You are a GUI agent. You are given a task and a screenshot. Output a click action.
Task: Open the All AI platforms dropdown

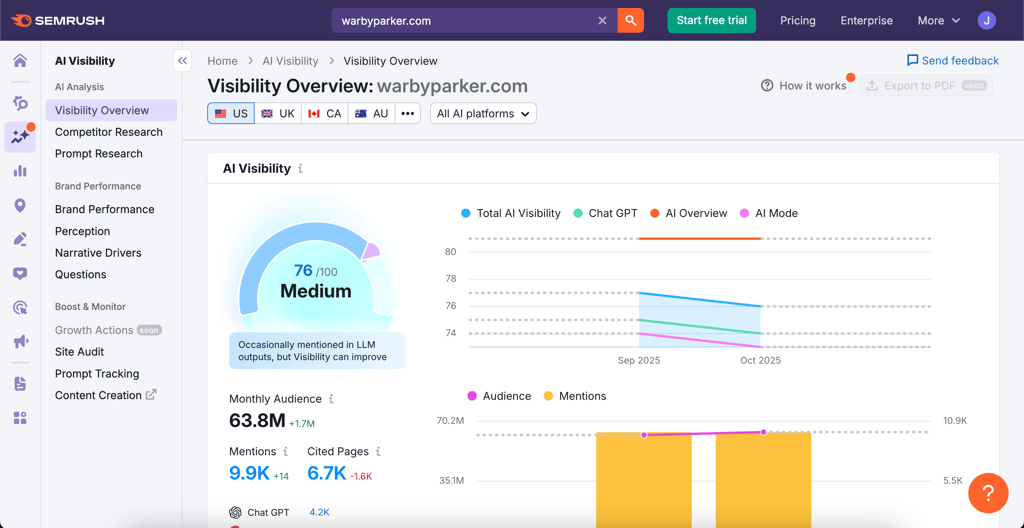483,114
